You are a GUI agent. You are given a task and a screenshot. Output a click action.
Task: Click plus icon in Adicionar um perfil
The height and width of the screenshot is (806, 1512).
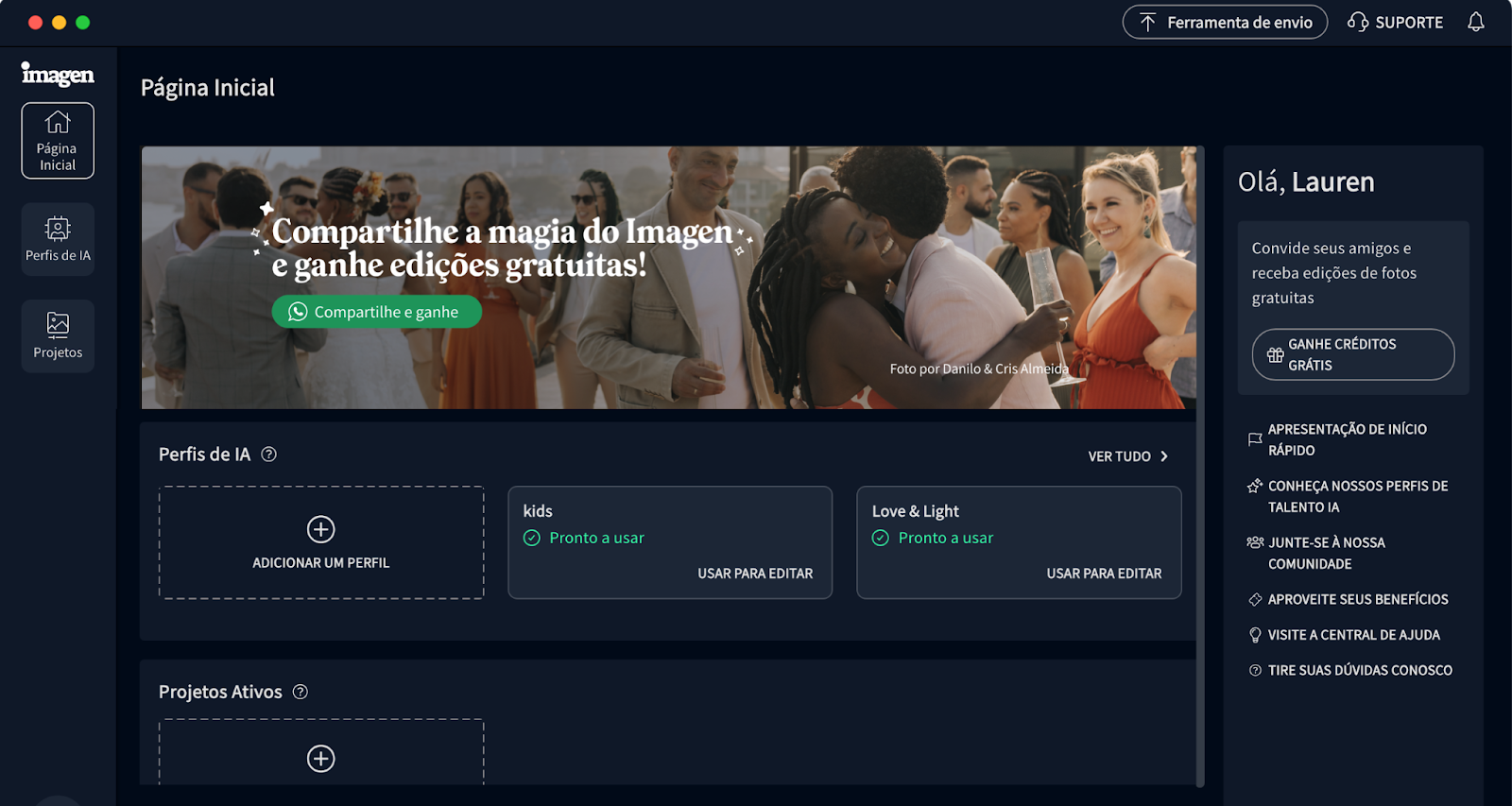[x=321, y=529]
